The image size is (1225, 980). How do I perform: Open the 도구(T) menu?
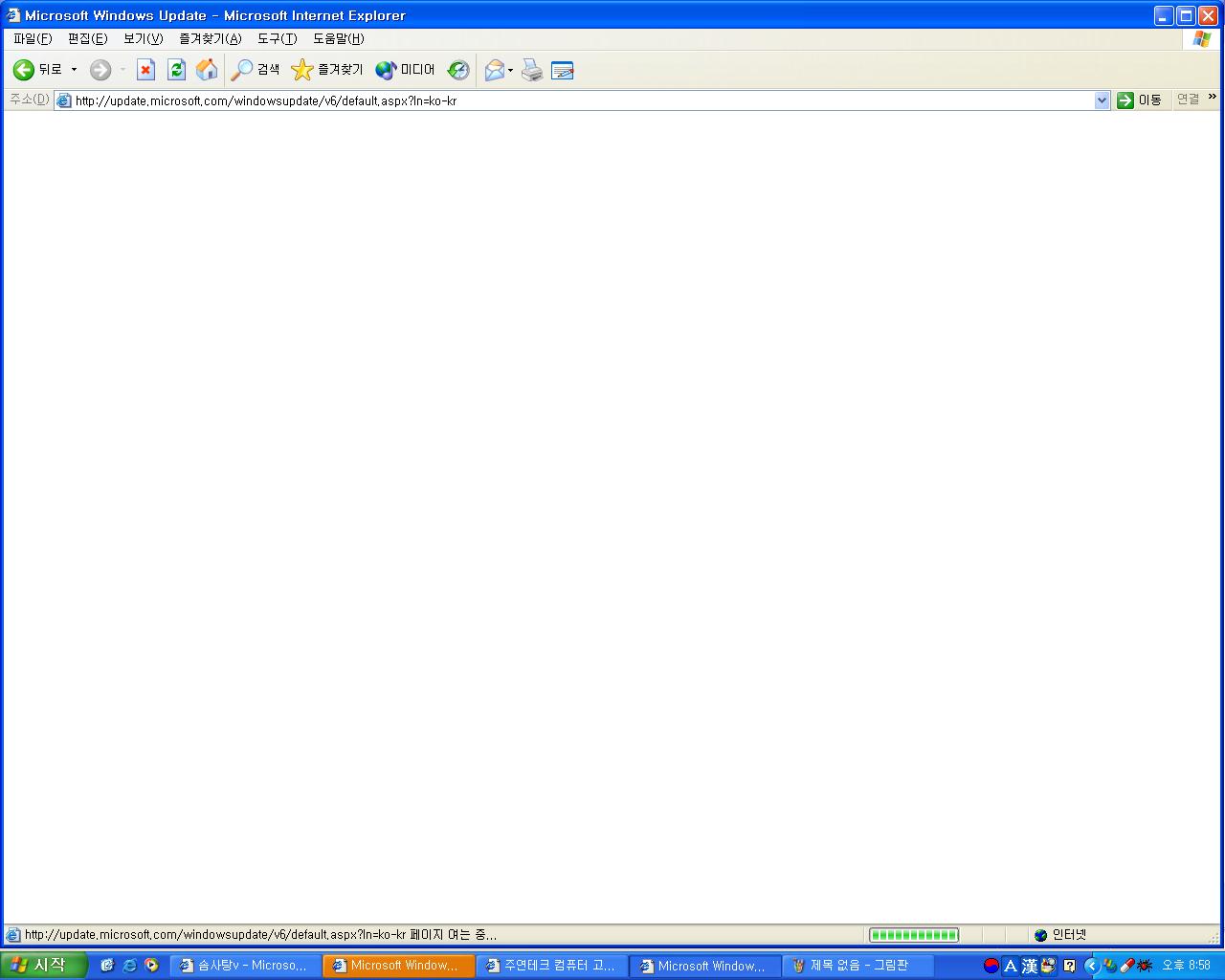[277, 38]
